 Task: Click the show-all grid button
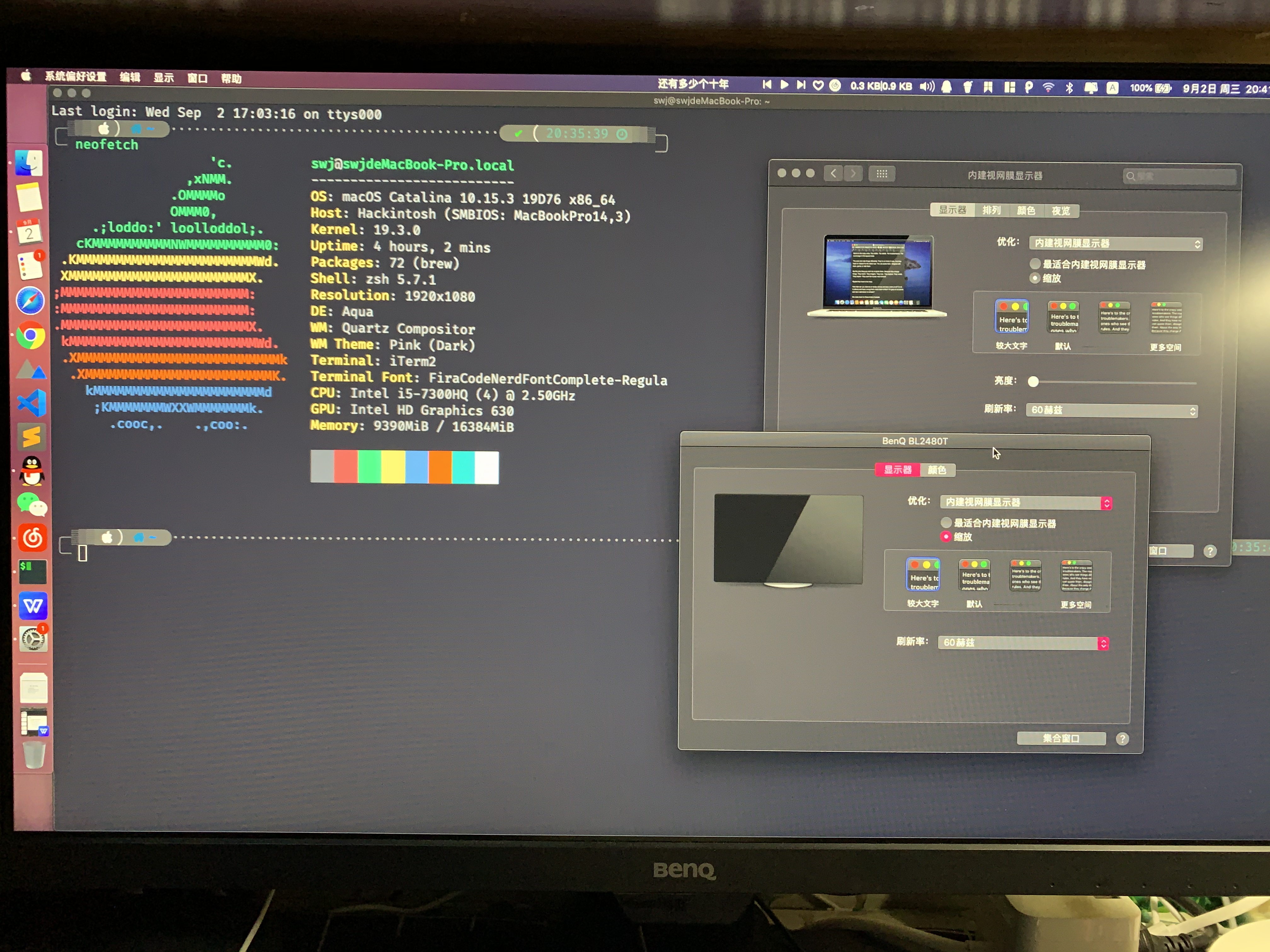pyautogui.click(x=882, y=174)
